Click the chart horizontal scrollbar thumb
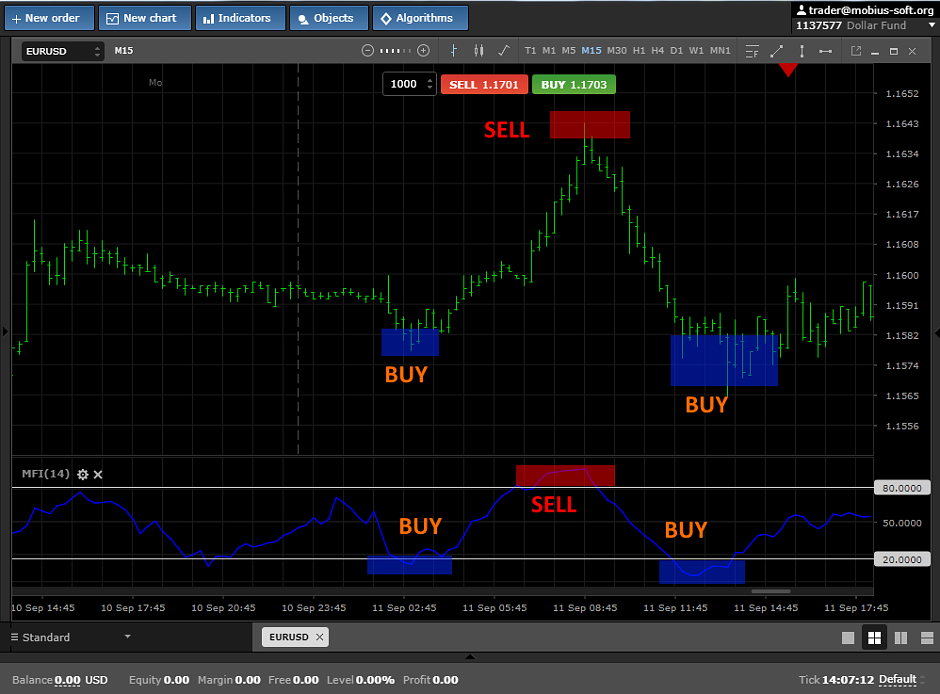This screenshot has width=940, height=694. coord(771,591)
